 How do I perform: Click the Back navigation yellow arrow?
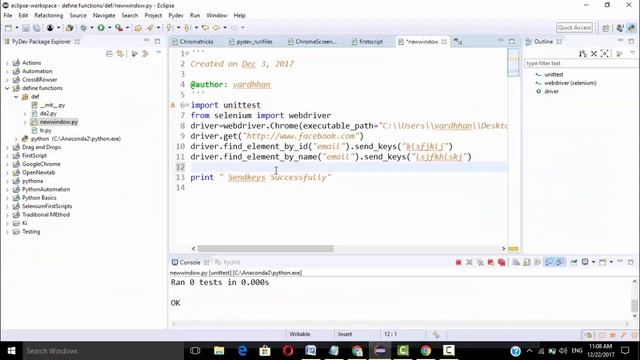(x=216, y=28)
